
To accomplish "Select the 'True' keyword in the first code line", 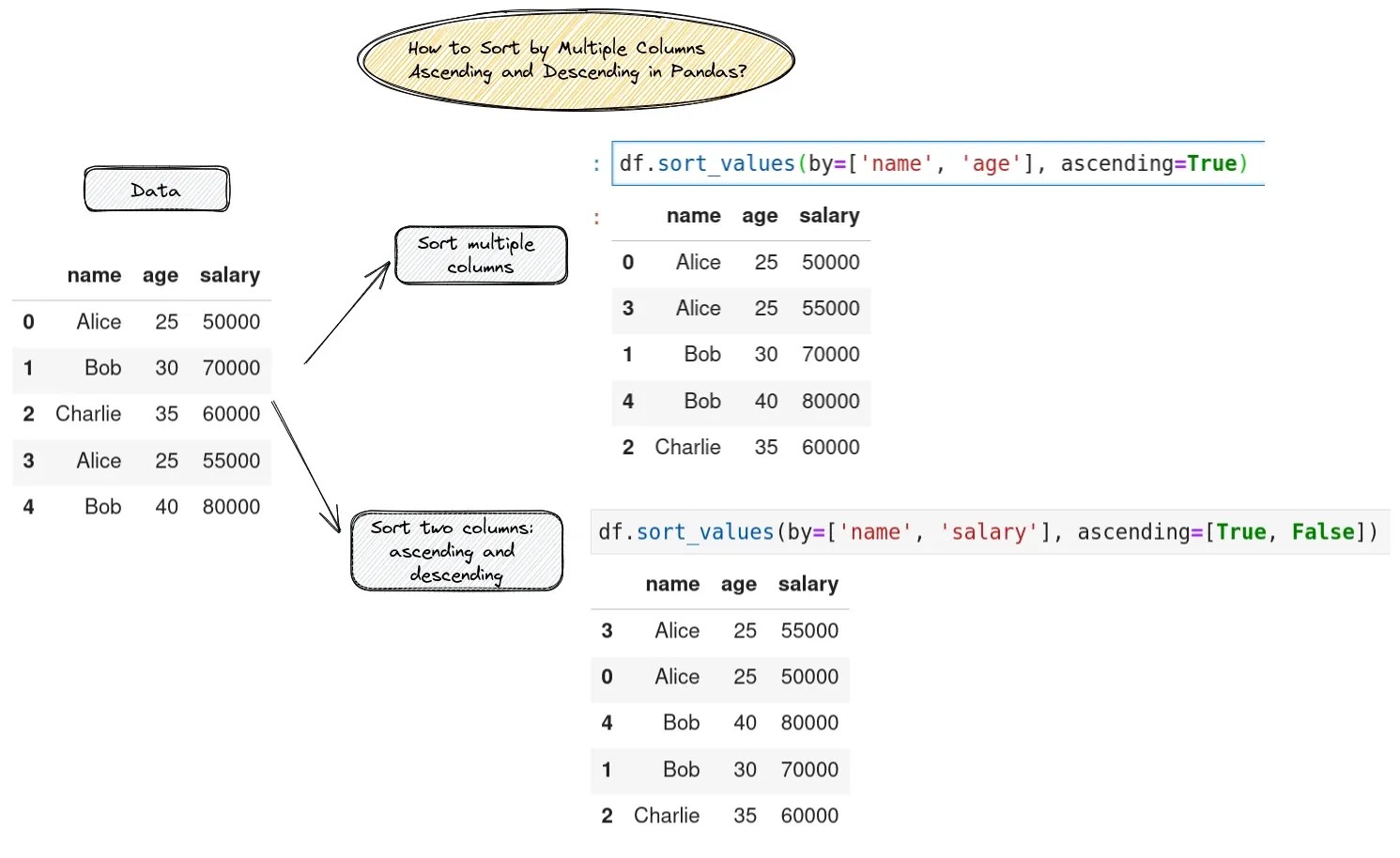I will pos(1212,163).
